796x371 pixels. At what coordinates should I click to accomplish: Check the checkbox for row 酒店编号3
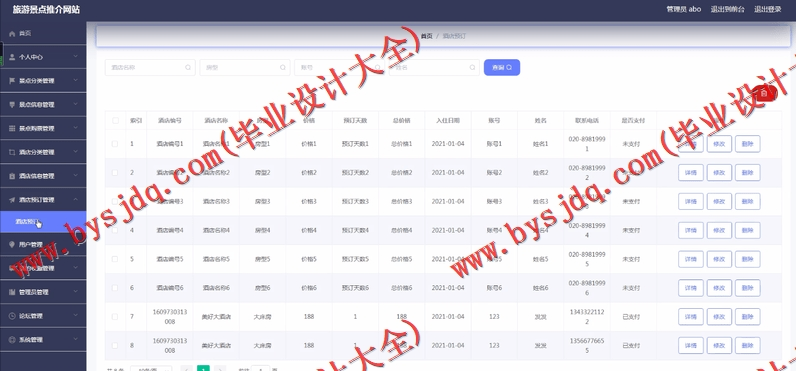[115, 201]
